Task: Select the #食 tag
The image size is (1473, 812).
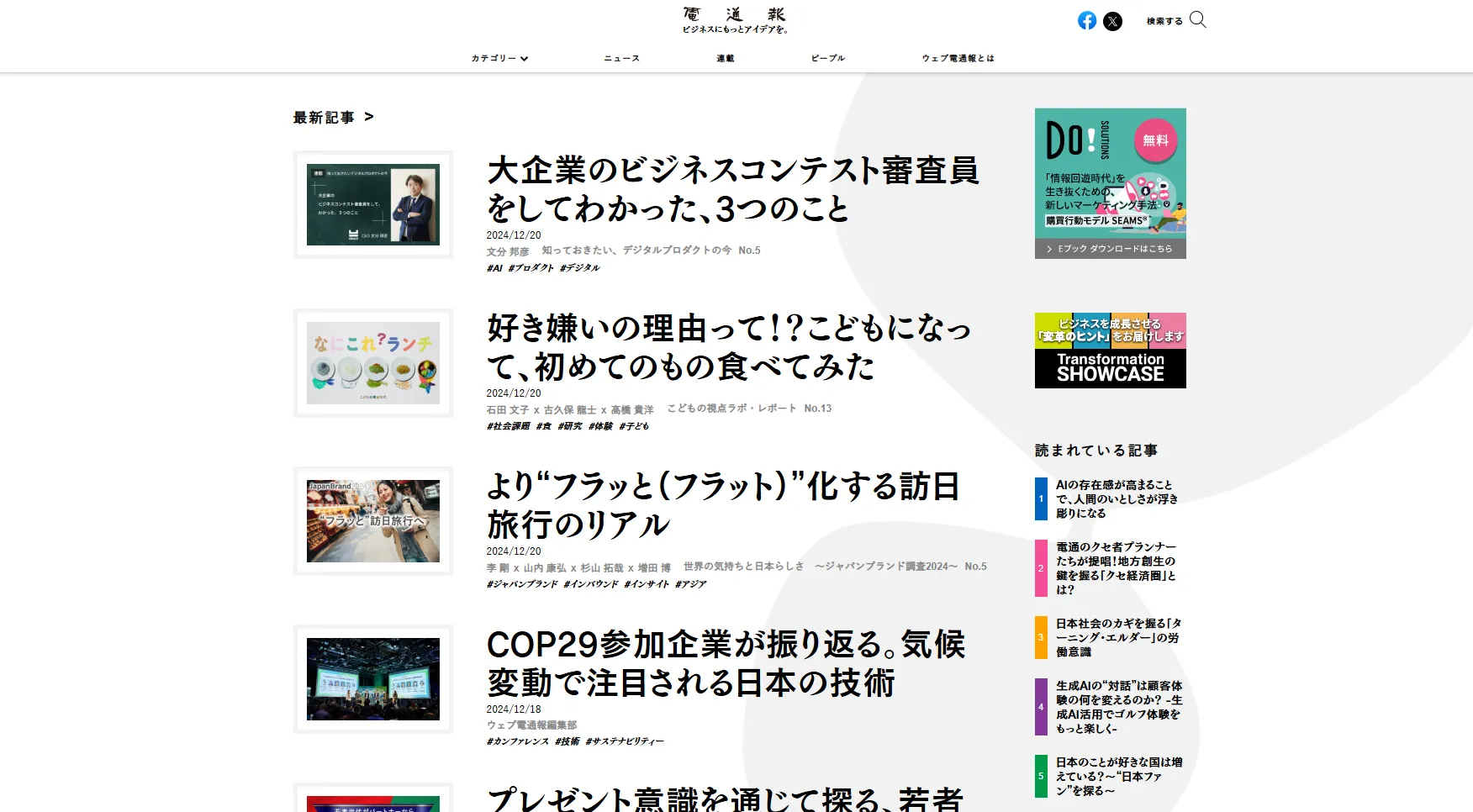Action: 544,426
